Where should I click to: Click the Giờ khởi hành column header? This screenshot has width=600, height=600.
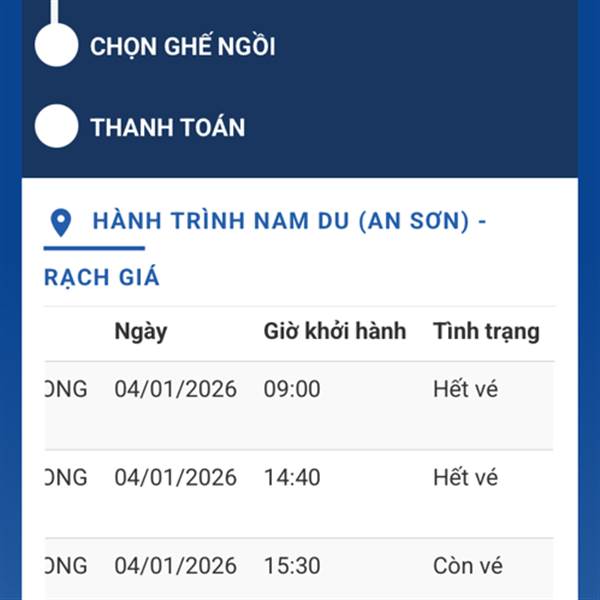coord(334,332)
